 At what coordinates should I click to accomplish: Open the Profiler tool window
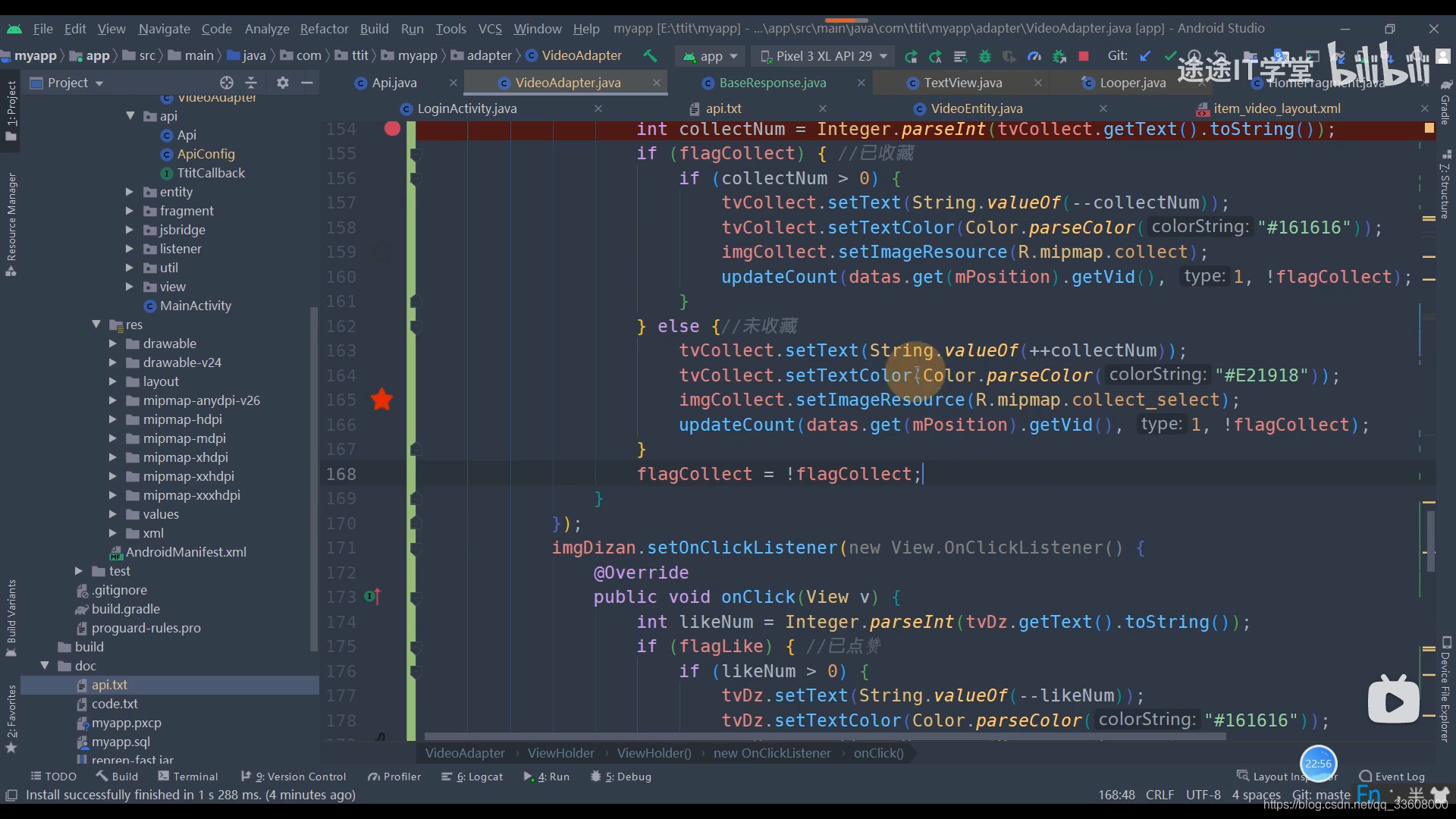tap(394, 777)
